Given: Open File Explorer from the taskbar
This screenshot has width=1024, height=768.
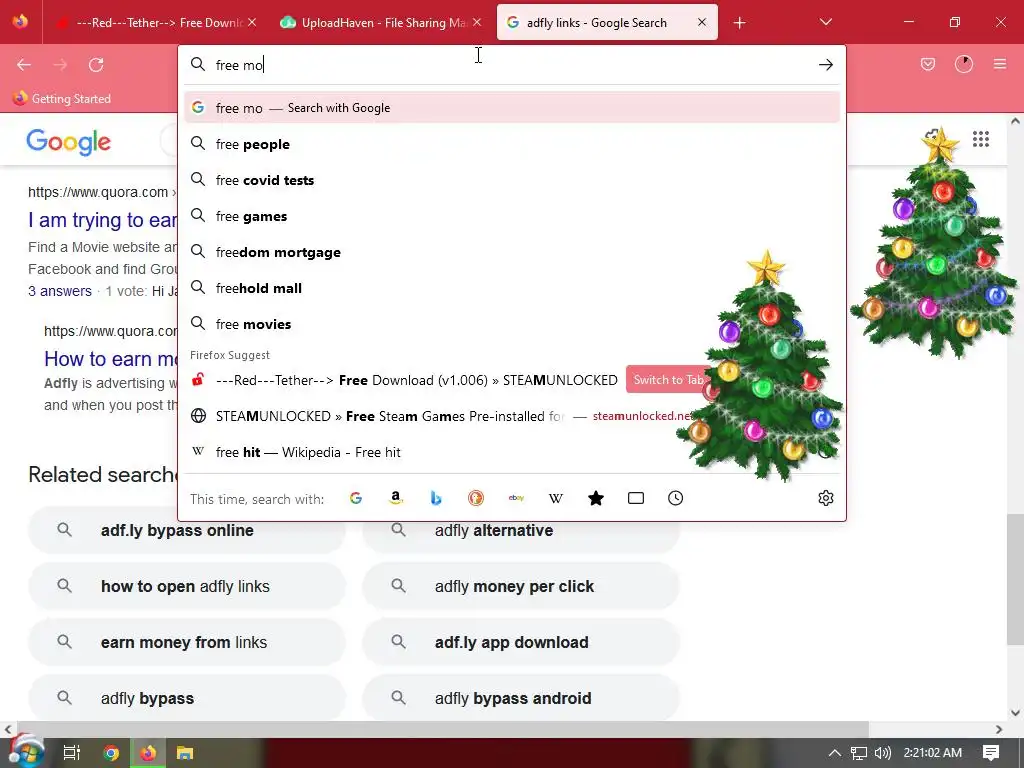Looking at the screenshot, I should click(x=185, y=753).
